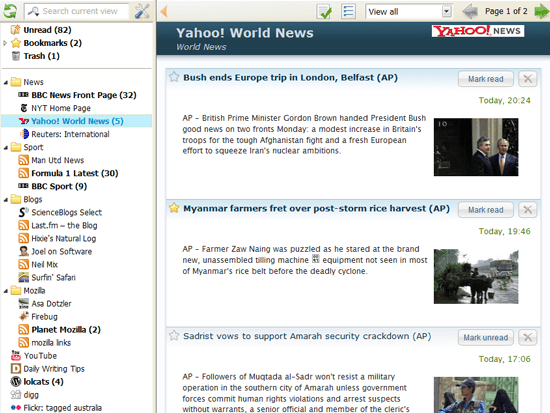Select Hixie's Natural Log feed
Screen dimensions: 550x413
(63, 239)
